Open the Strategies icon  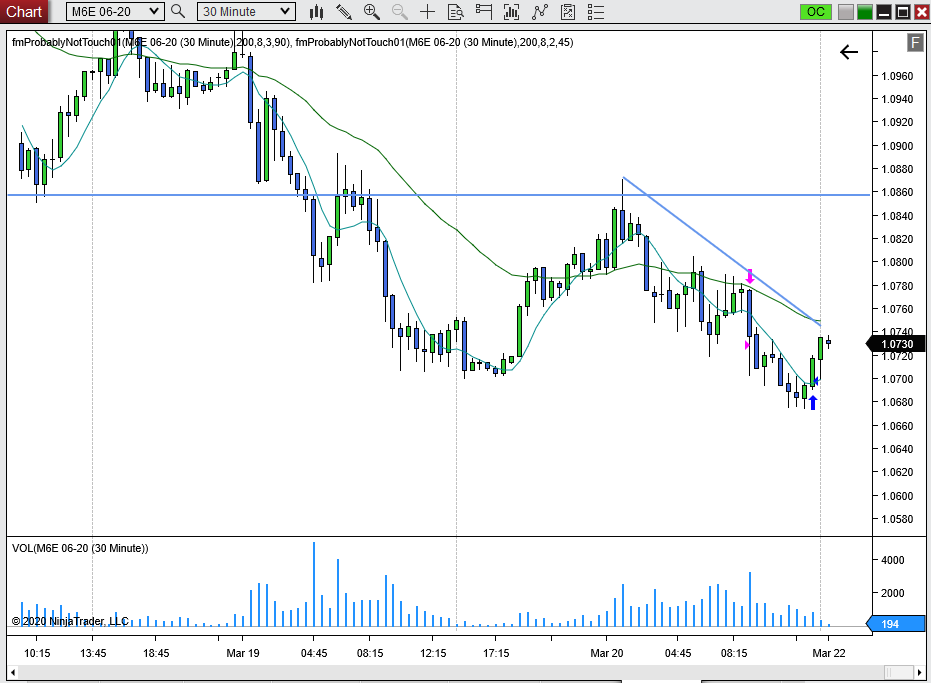(568, 12)
